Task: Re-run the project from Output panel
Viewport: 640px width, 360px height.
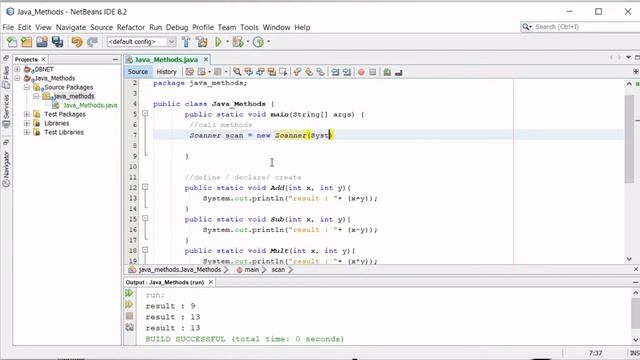Action: [x=129, y=293]
